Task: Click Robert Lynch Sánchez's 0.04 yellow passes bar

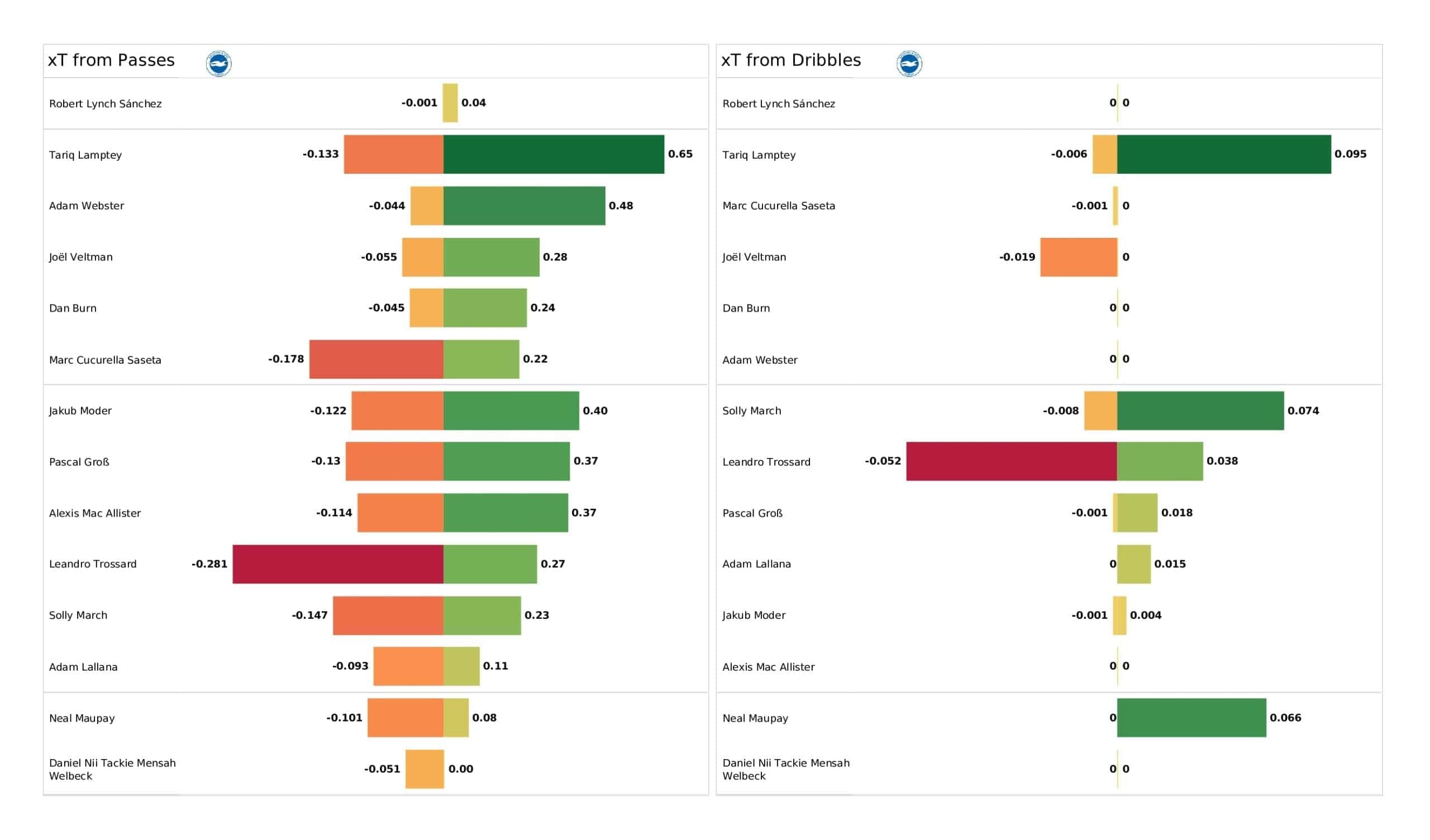Action: (x=451, y=103)
